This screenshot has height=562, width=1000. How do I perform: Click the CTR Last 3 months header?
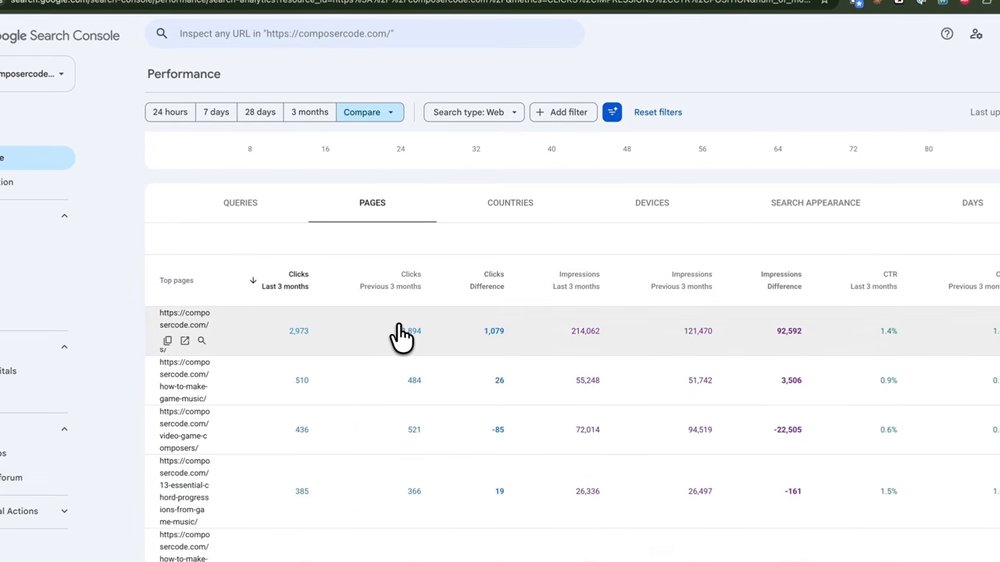pyautogui.click(x=873, y=280)
